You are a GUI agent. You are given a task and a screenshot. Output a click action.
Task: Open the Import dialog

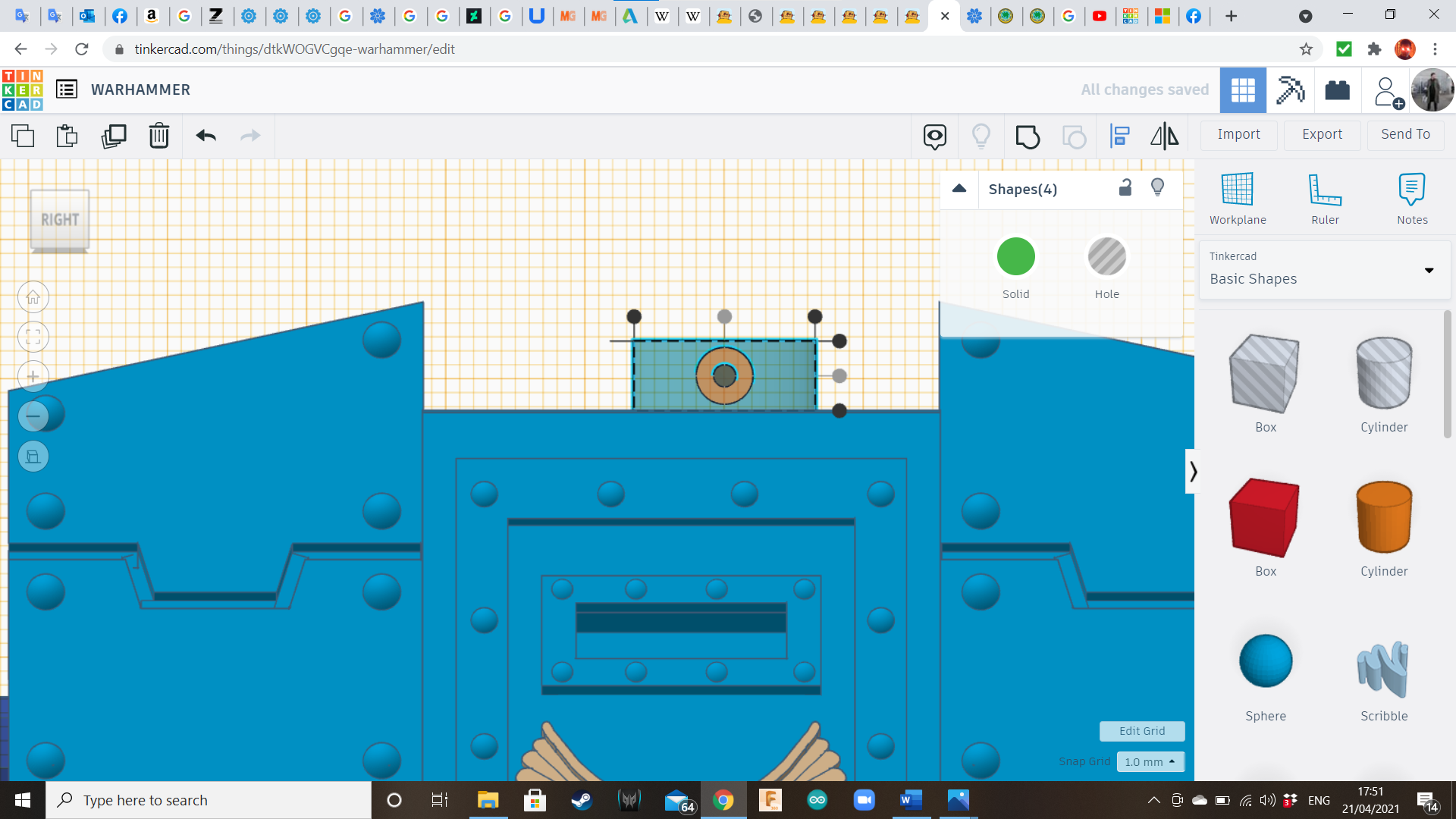pyautogui.click(x=1238, y=134)
